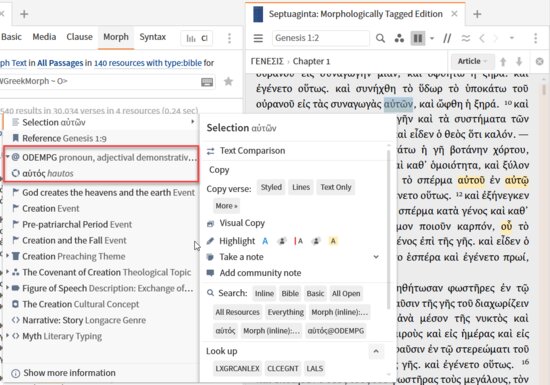
Task: Select Reference Genesis 1:9 menu entry
Action: click(x=101, y=139)
